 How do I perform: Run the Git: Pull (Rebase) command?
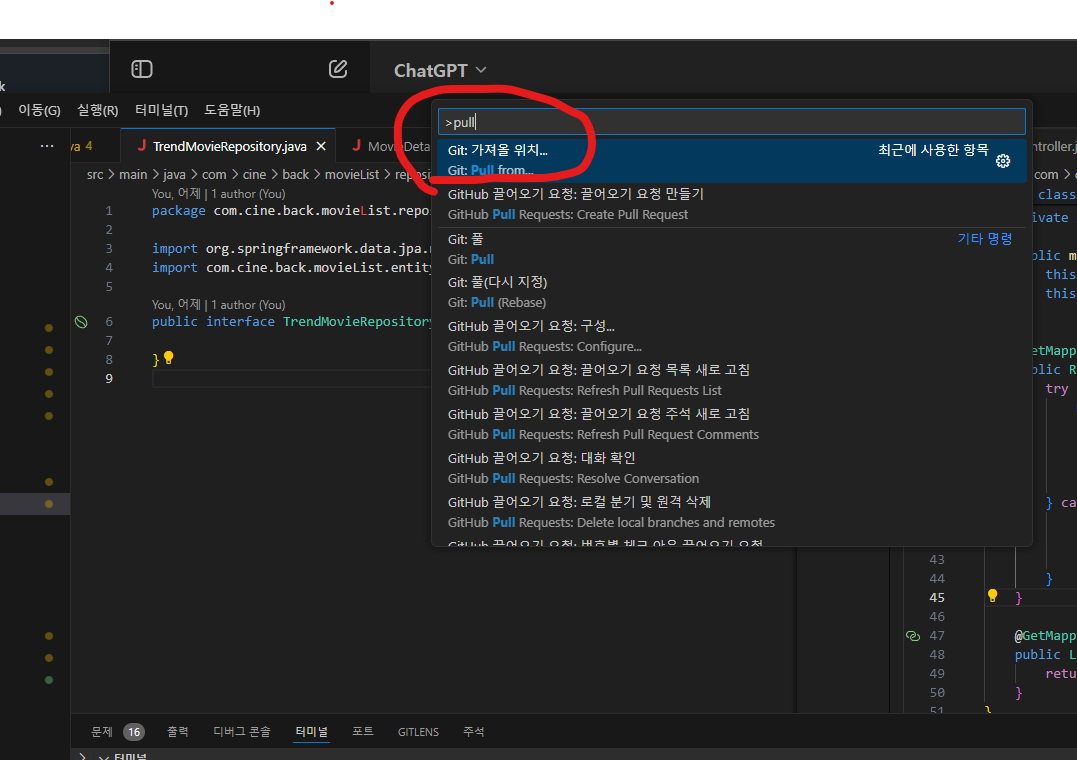(x=732, y=292)
